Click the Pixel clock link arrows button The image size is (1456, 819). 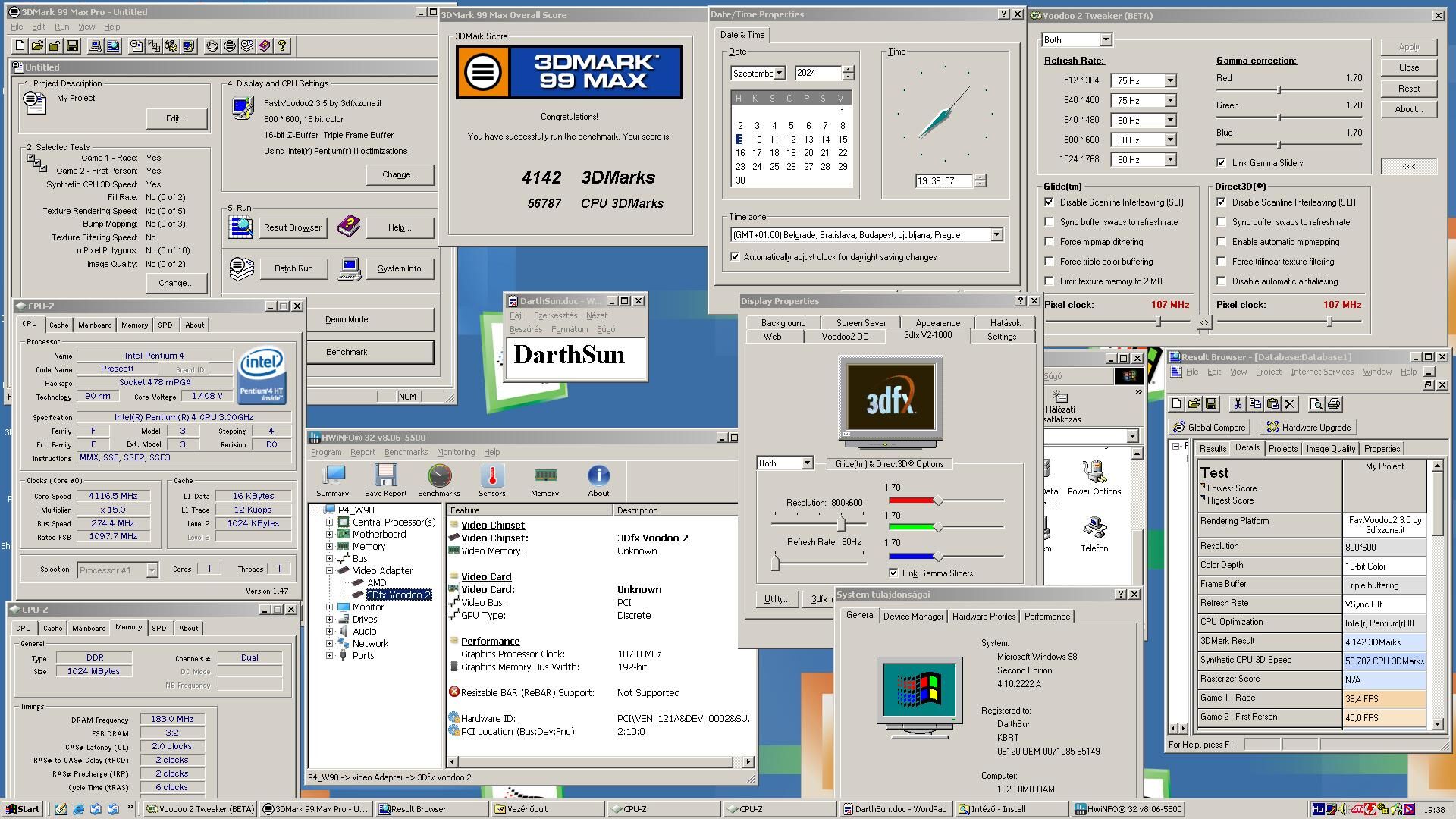pos(1204,322)
